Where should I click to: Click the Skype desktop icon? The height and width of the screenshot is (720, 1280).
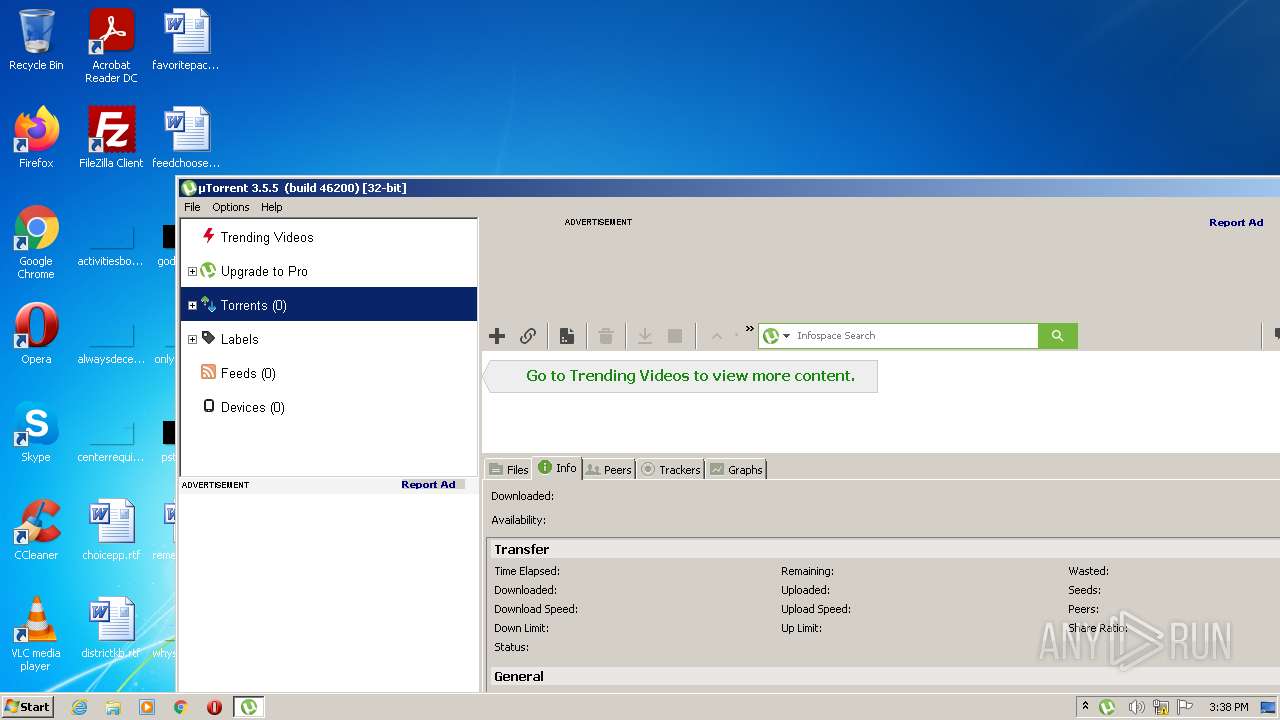(x=36, y=431)
